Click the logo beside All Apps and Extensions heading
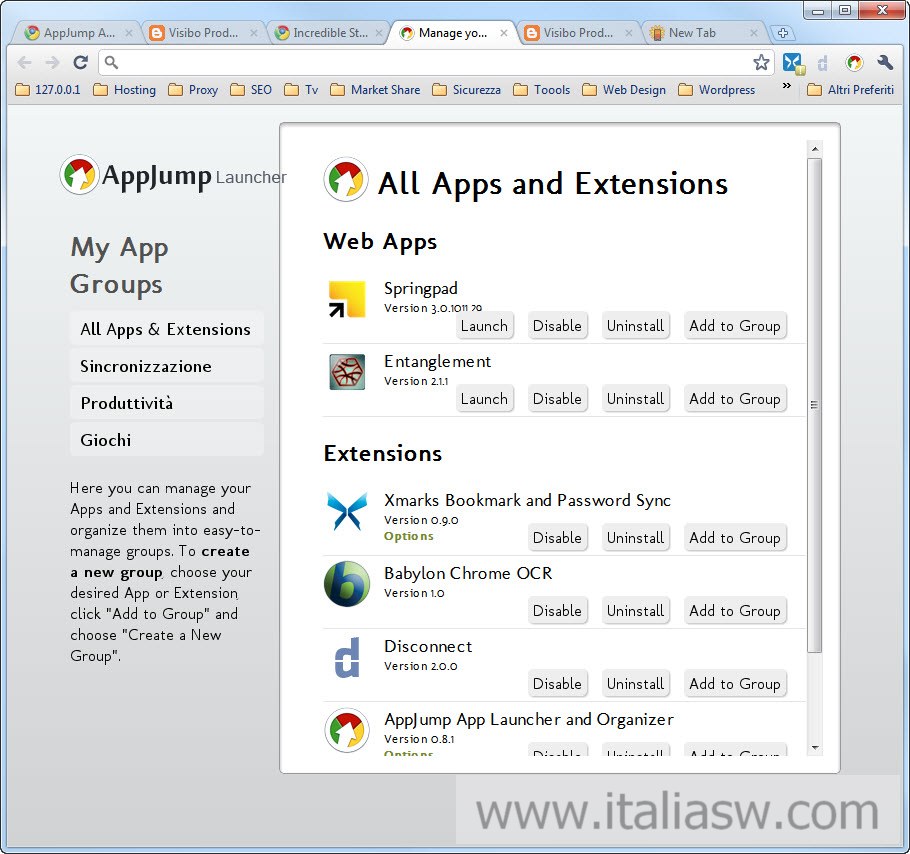910x854 pixels. [346, 179]
